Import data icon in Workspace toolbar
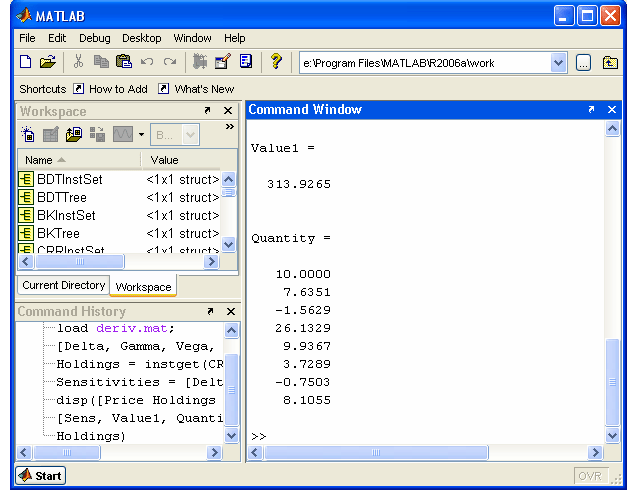The height and width of the screenshot is (493, 631). pyautogui.click(x=74, y=134)
